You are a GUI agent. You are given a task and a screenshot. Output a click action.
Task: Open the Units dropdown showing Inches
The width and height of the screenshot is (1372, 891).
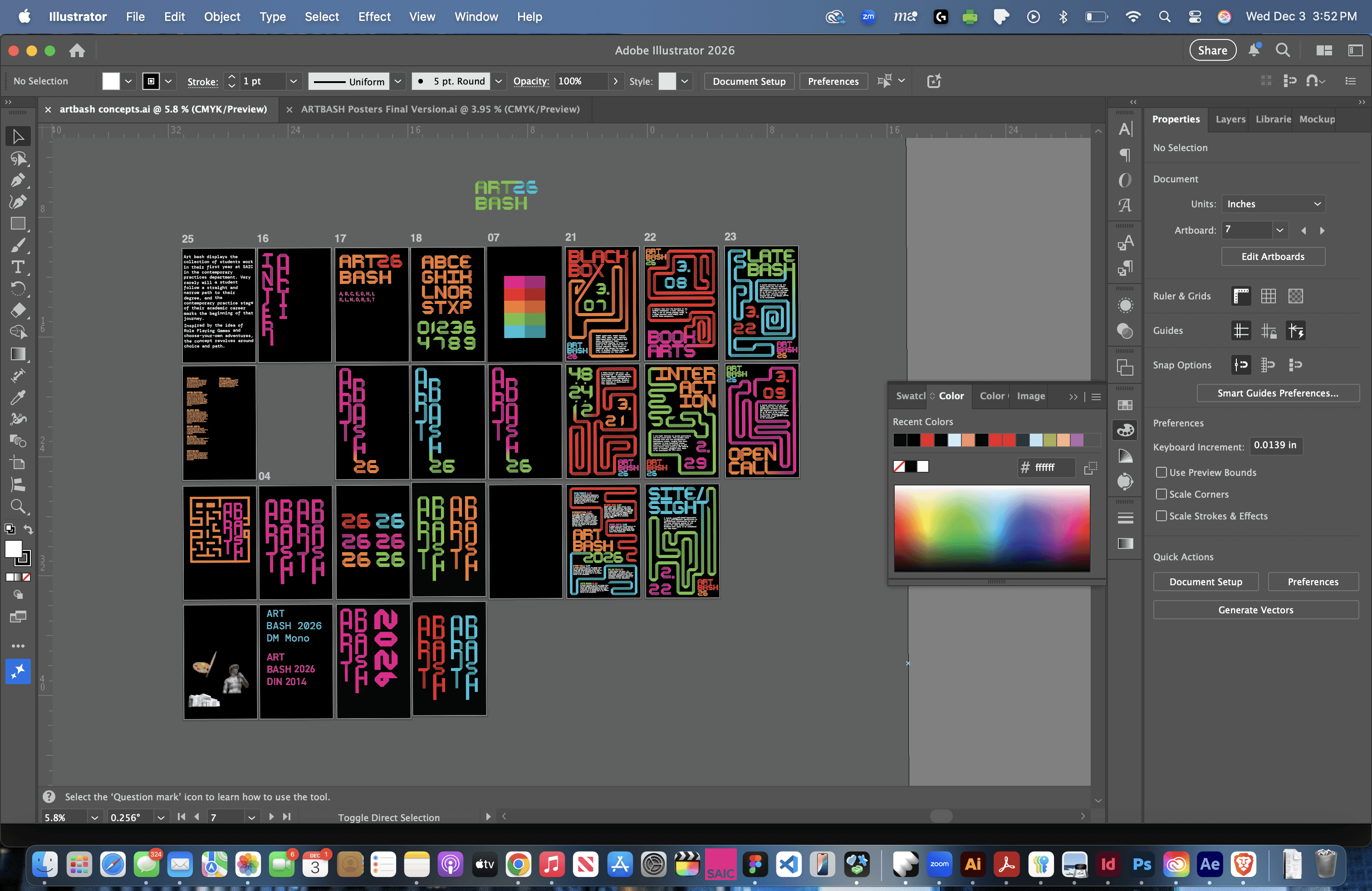point(1273,204)
